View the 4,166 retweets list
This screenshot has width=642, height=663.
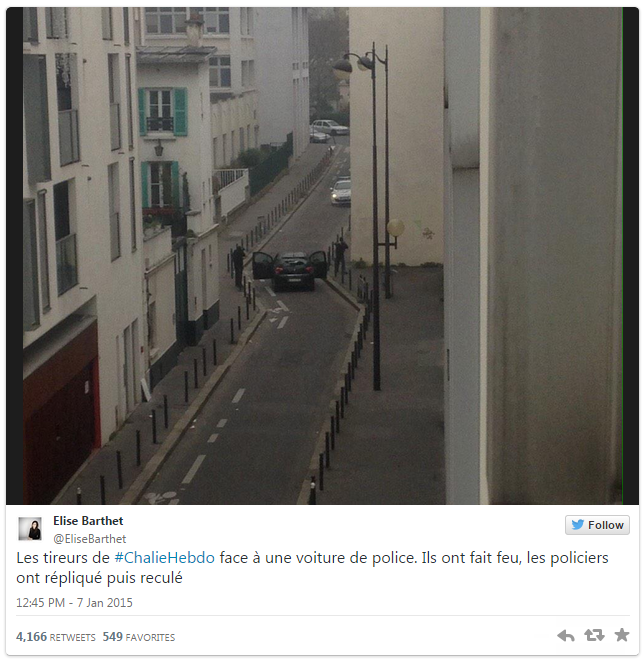tap(56, 637)
